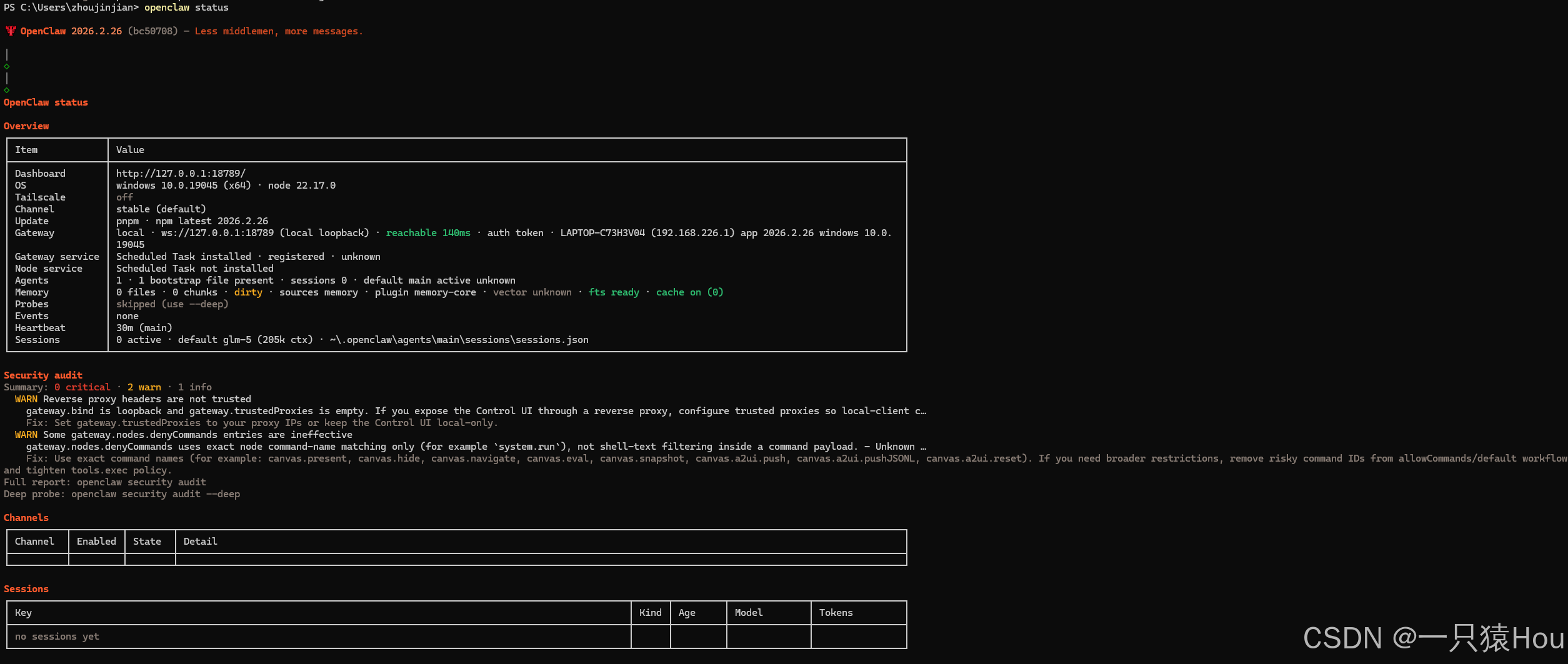Click the 'denyCommands entries are ineffective' warning
Image resolution: width=1568 pixels, height=664 pixels.
[x=184, y=435]
